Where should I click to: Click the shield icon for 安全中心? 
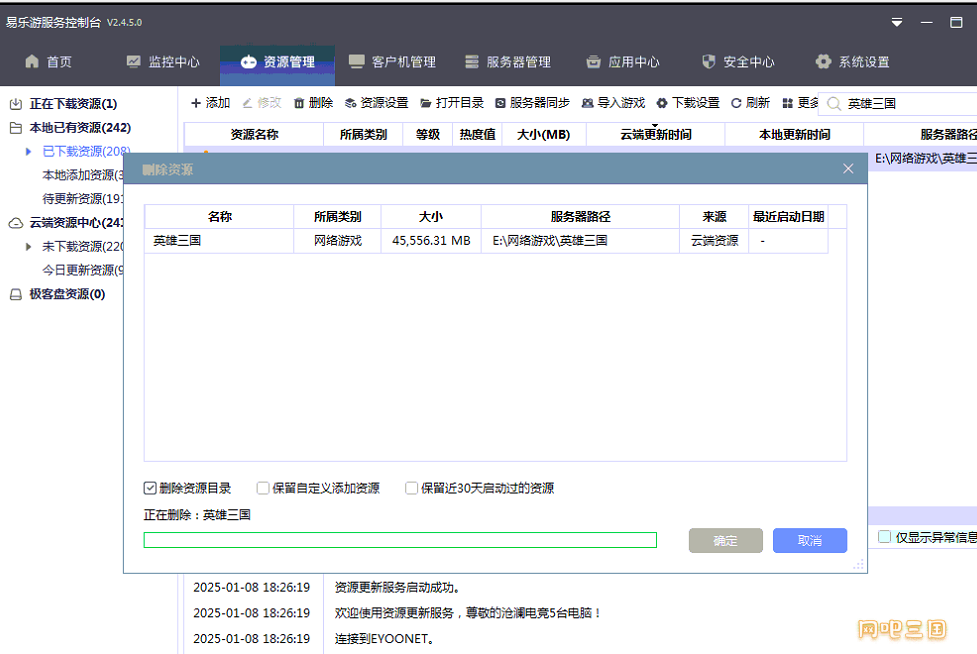[x=708, y=62]
